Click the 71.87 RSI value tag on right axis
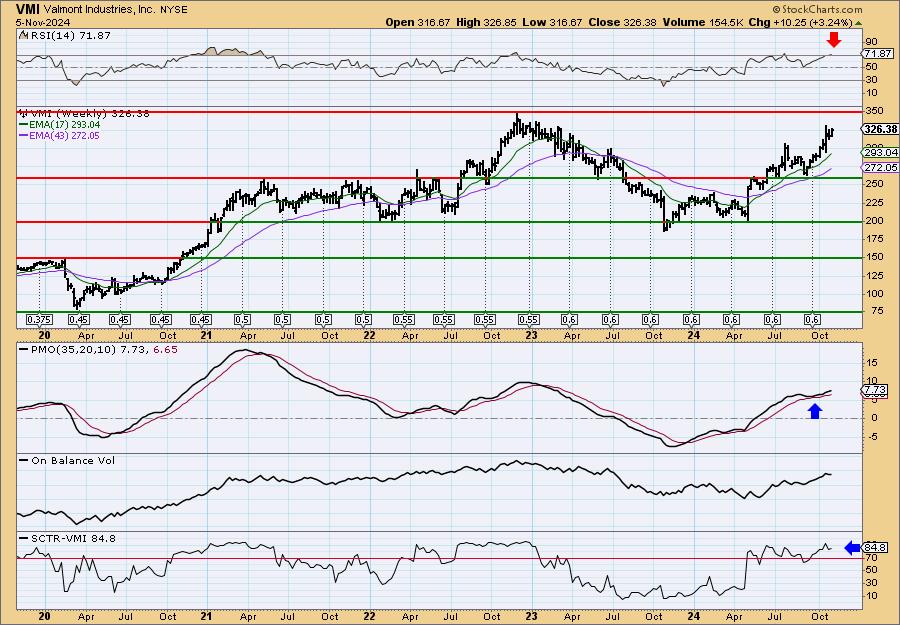Screen dimensions: 900x625 pos(878,53)
